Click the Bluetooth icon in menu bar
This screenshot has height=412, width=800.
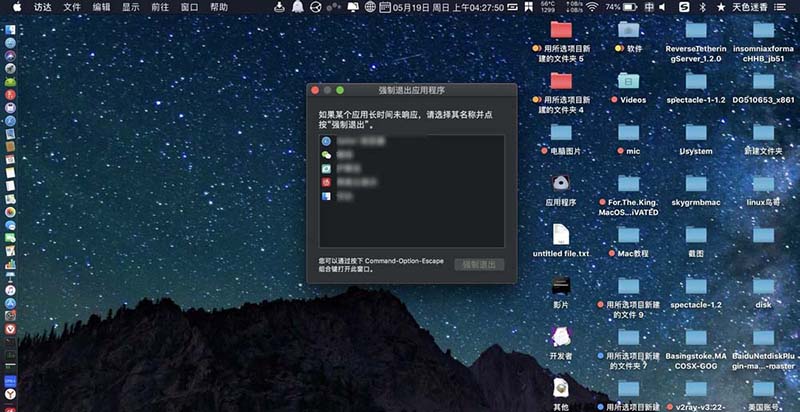coord(702,7)
